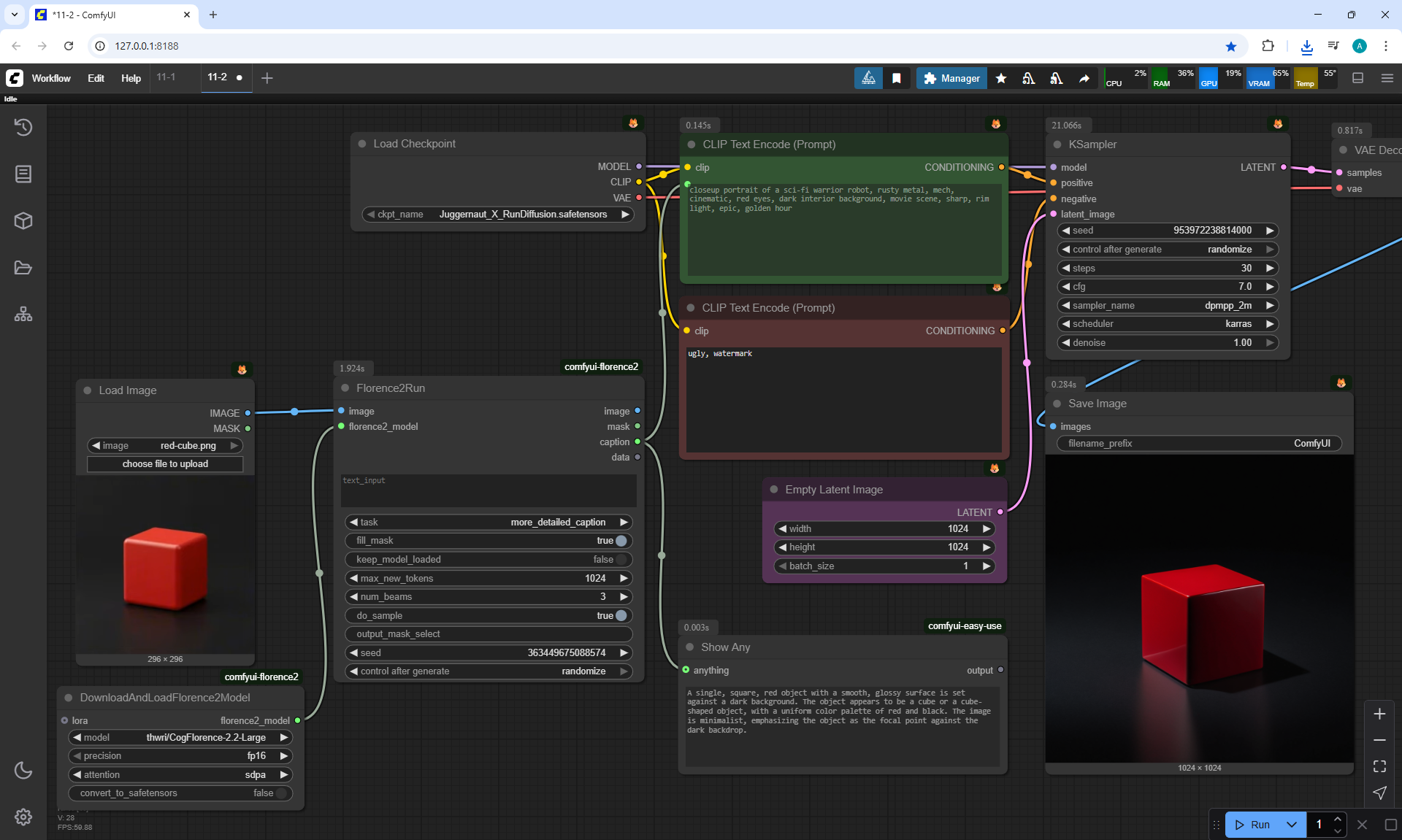Click the Share arrow icon in toolbar

click(1084, 78)
